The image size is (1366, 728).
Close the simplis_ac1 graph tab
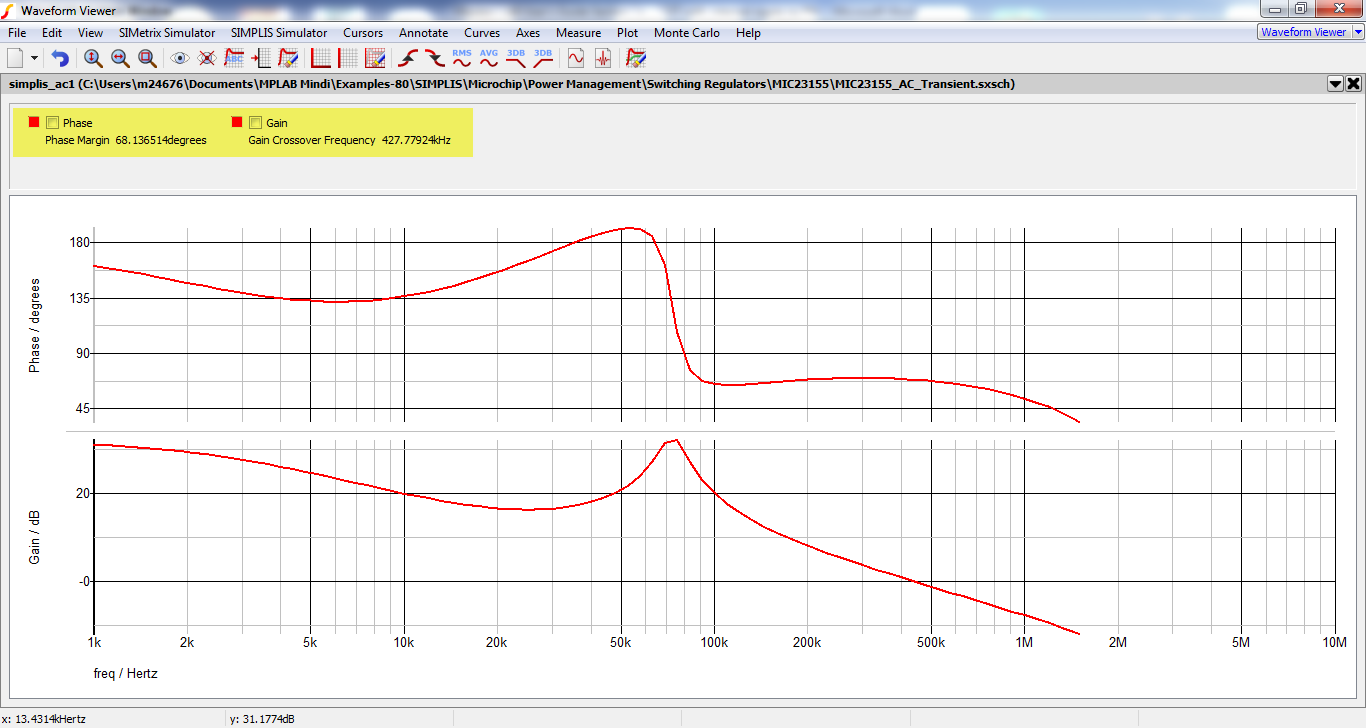(x=1354, y=84)
